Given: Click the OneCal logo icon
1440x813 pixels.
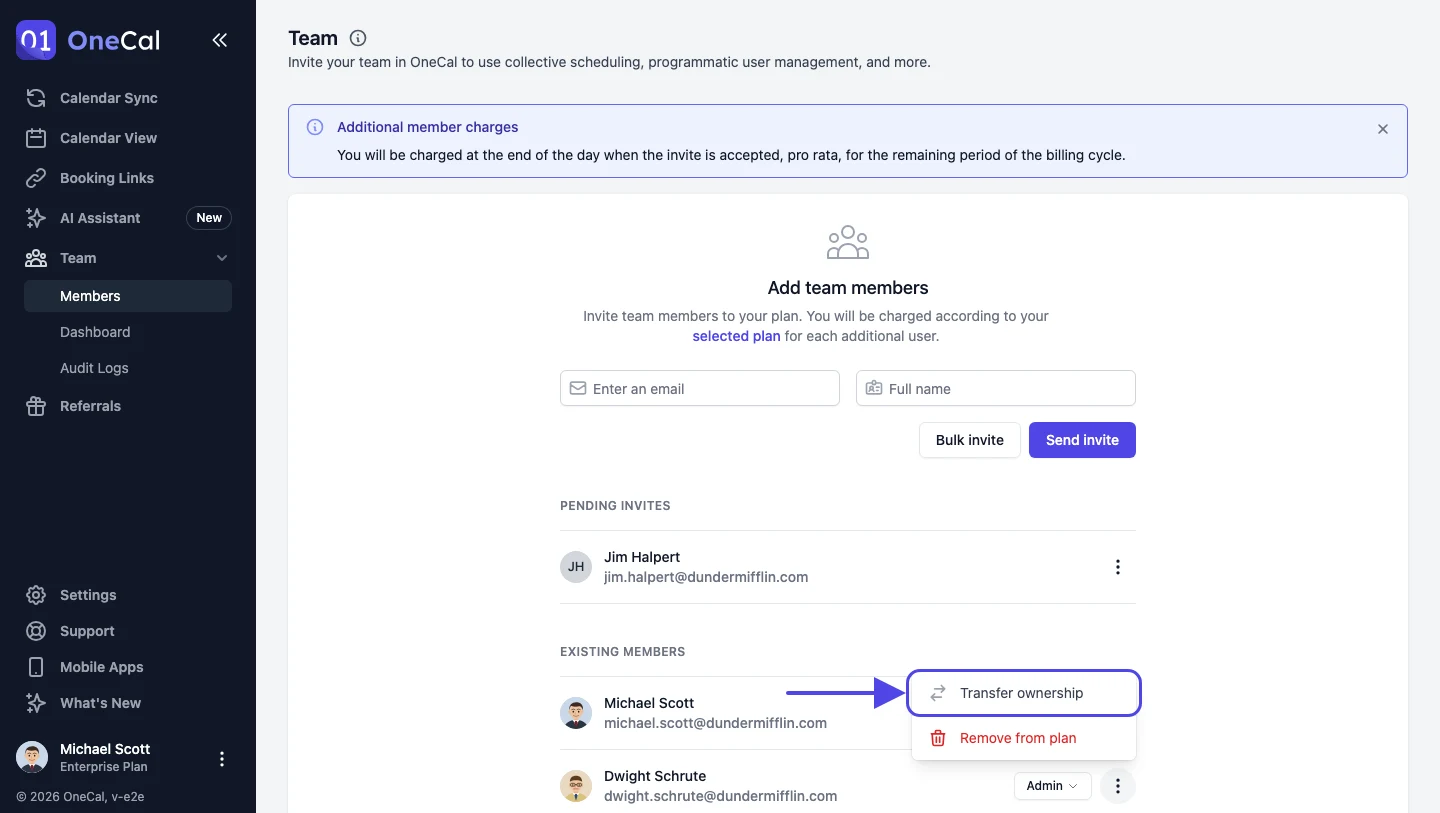Looking at the screenshot, I should click(36, 40).
